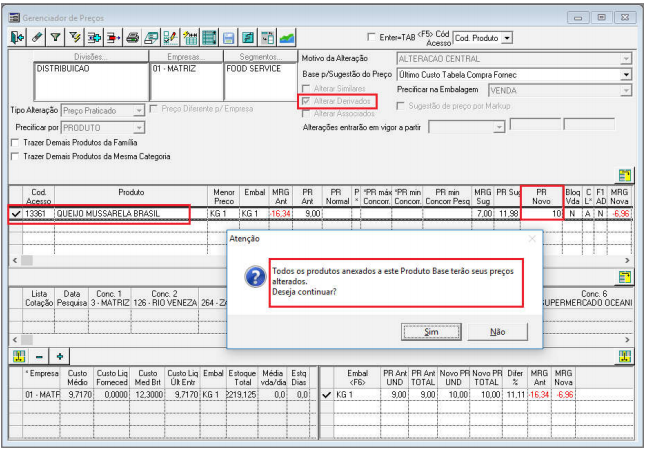Enable Trazer Demais Produtos da Mesma Categoria
The image size is (645, 449).
click(x=15, y=157)
